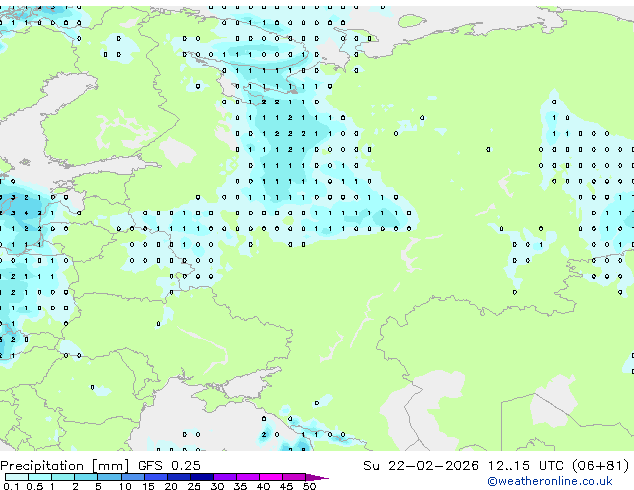Click the 35–40 mm legend color swatch
The width and height of the screenshot is (634, 490).
point(247,477)
